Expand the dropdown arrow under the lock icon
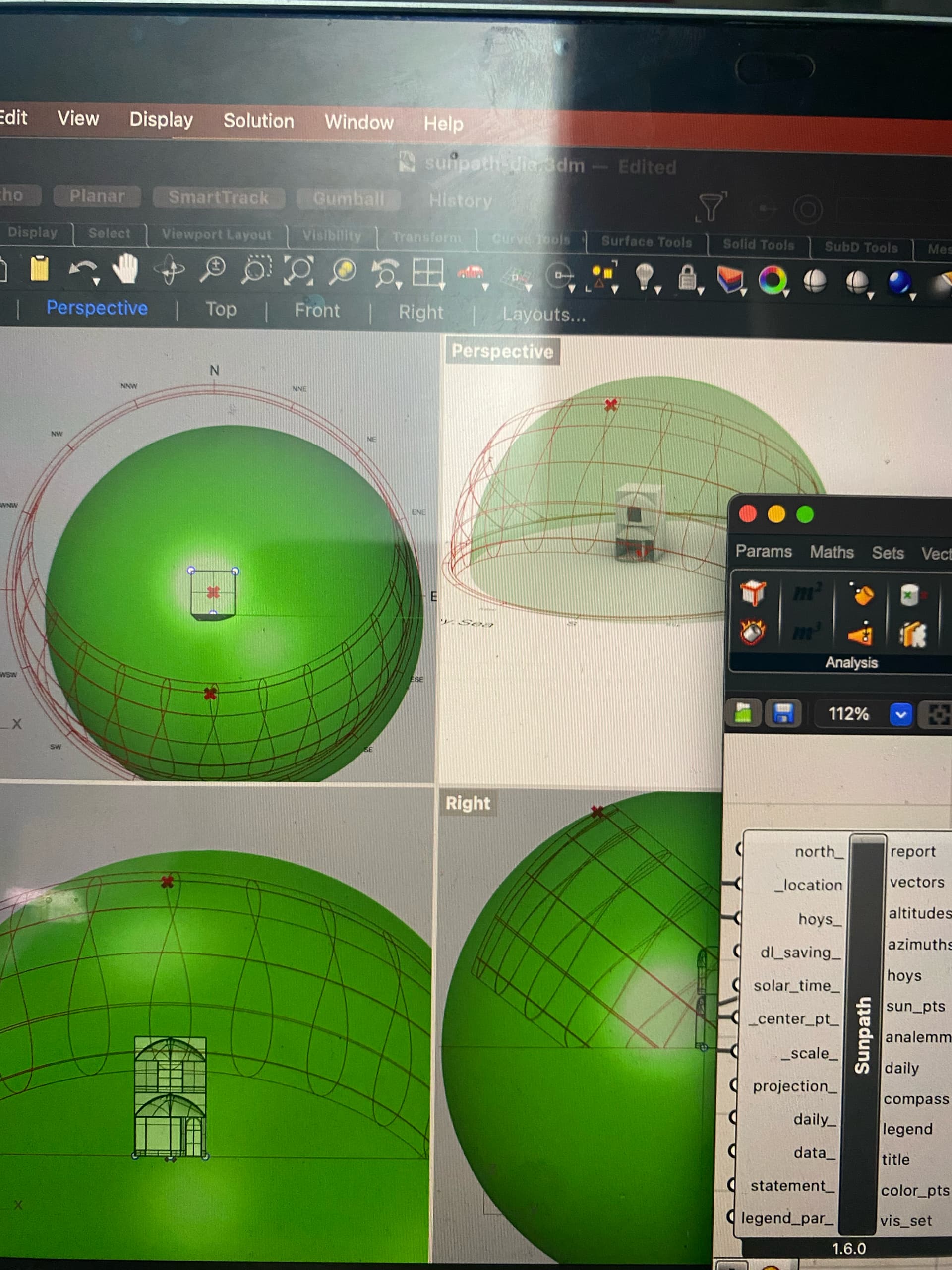Image resolution: width=952 pixels, height=1270 pixels. coord(701,292)
